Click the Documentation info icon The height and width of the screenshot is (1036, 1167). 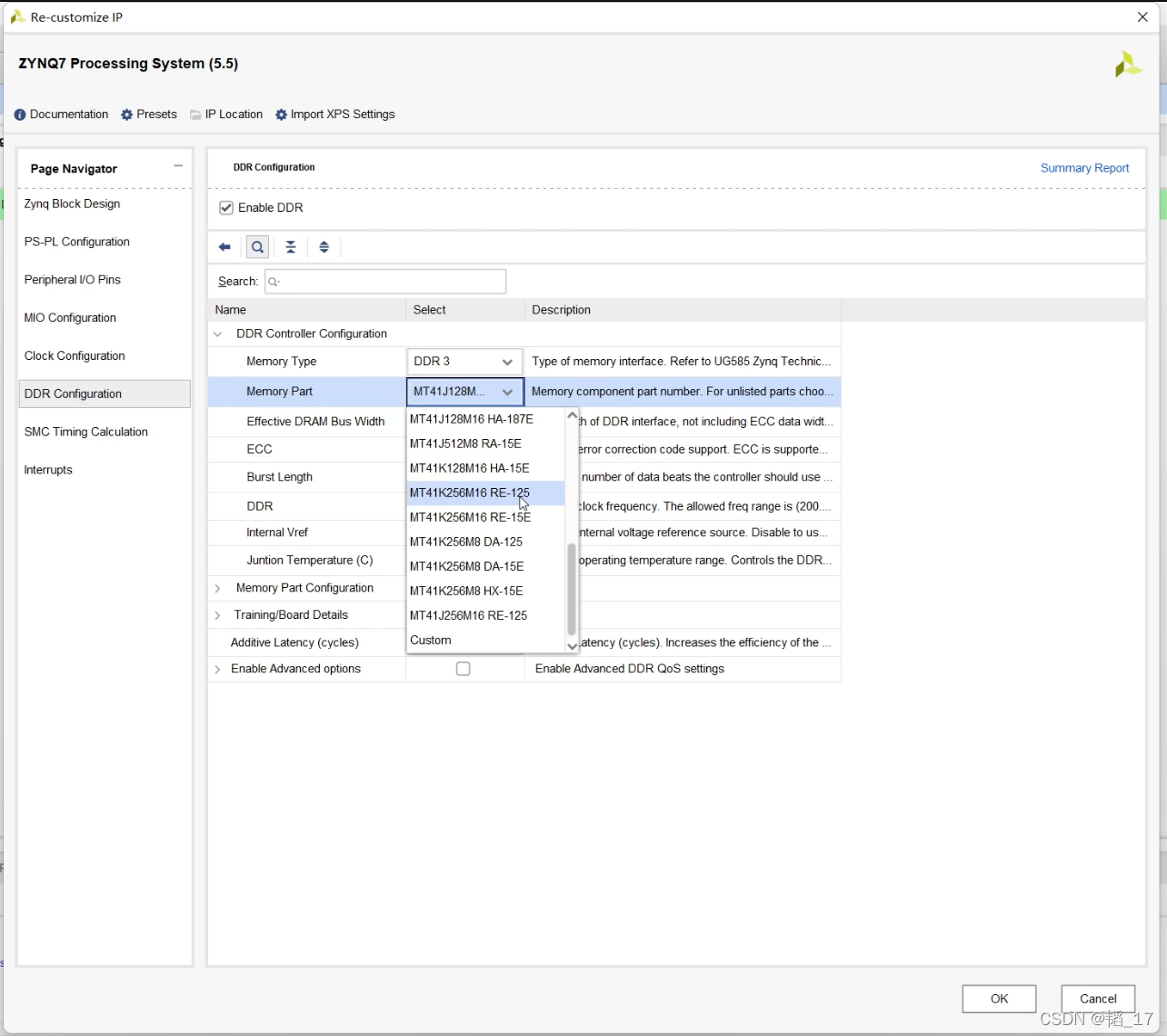coord(20,115)
